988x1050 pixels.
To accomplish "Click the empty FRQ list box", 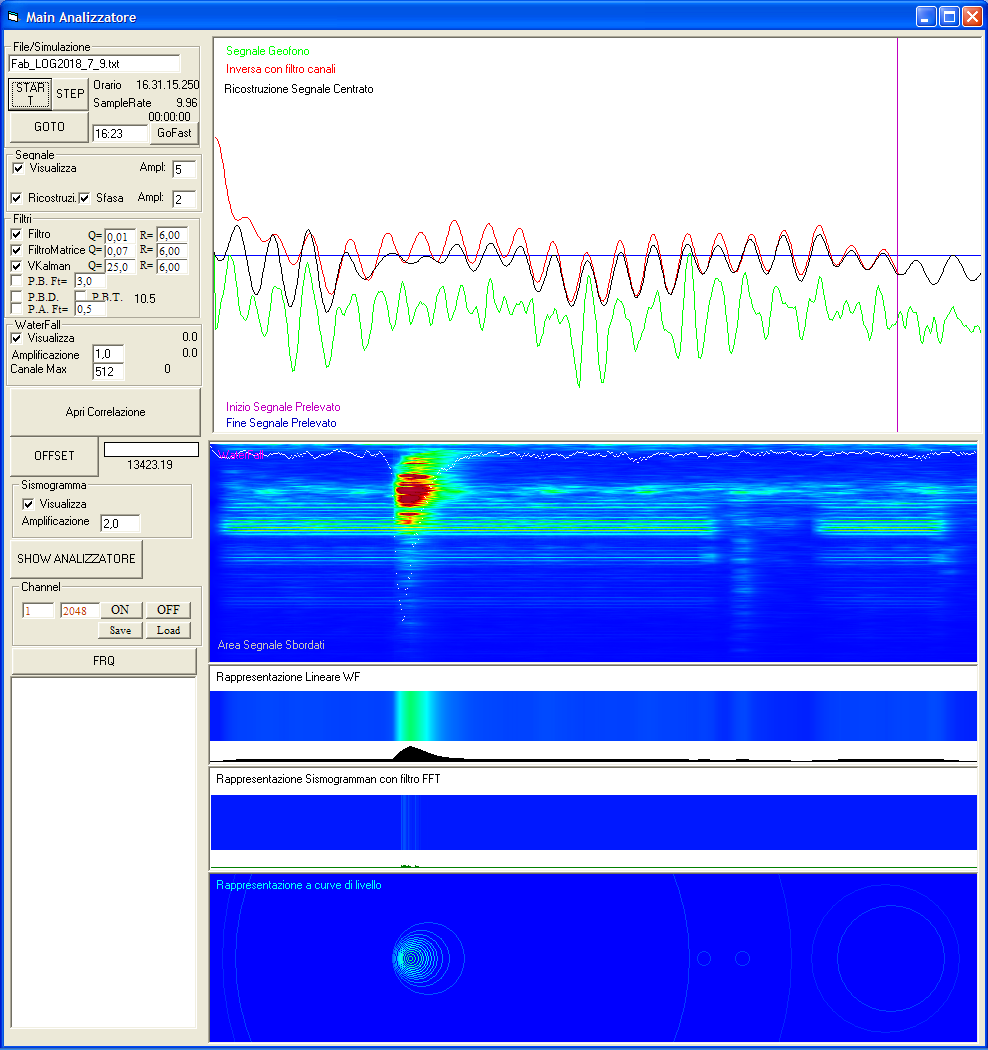I will click(104, 852).
